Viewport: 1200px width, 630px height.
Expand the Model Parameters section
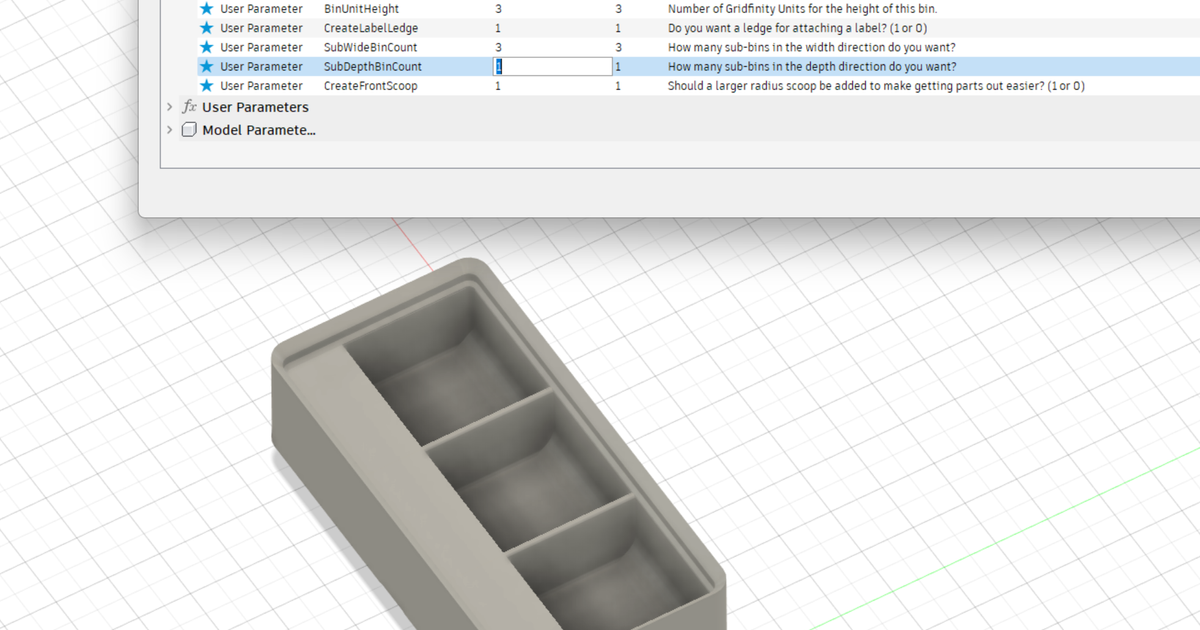click(168, 129)
